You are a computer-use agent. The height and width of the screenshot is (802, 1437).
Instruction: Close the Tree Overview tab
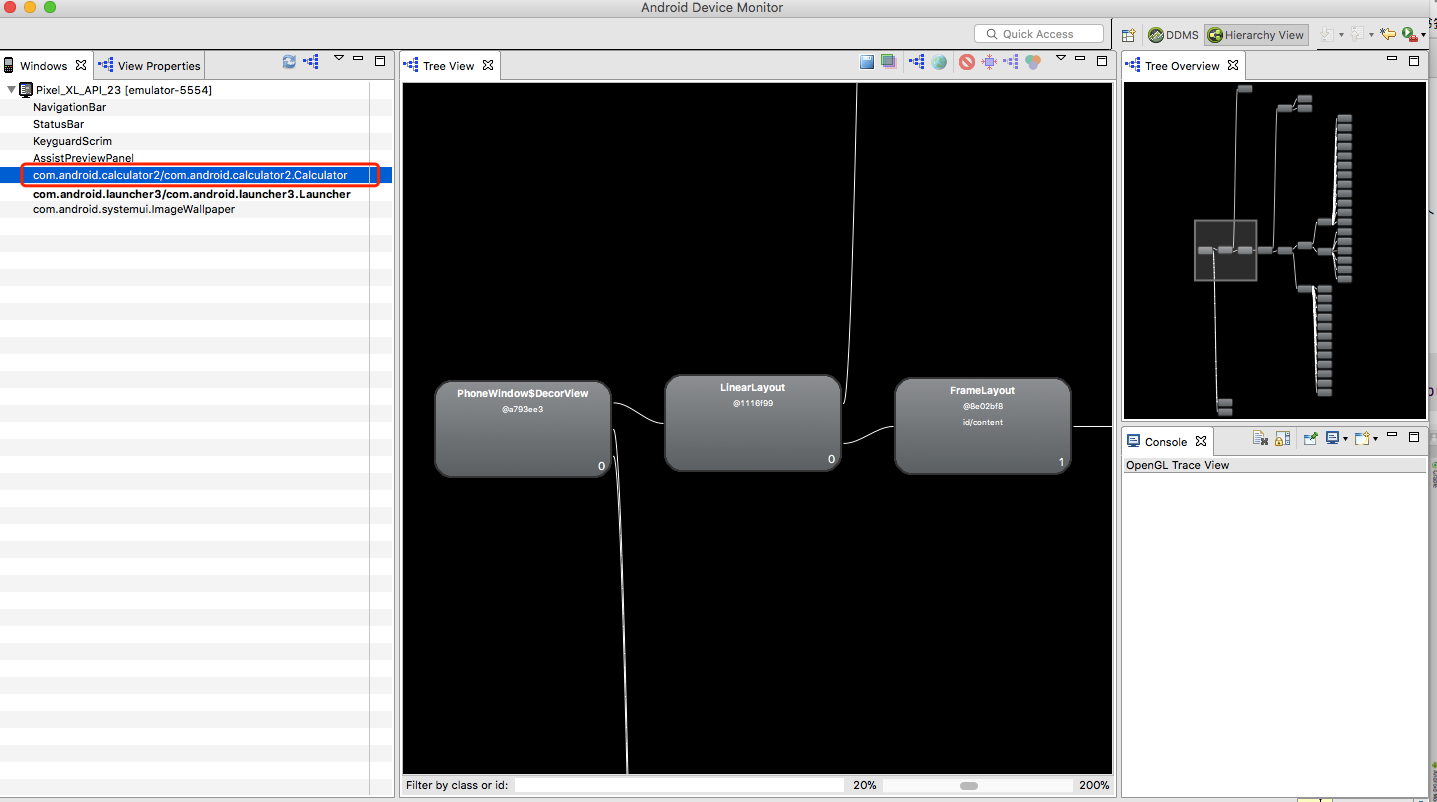tap(1233, 65)
